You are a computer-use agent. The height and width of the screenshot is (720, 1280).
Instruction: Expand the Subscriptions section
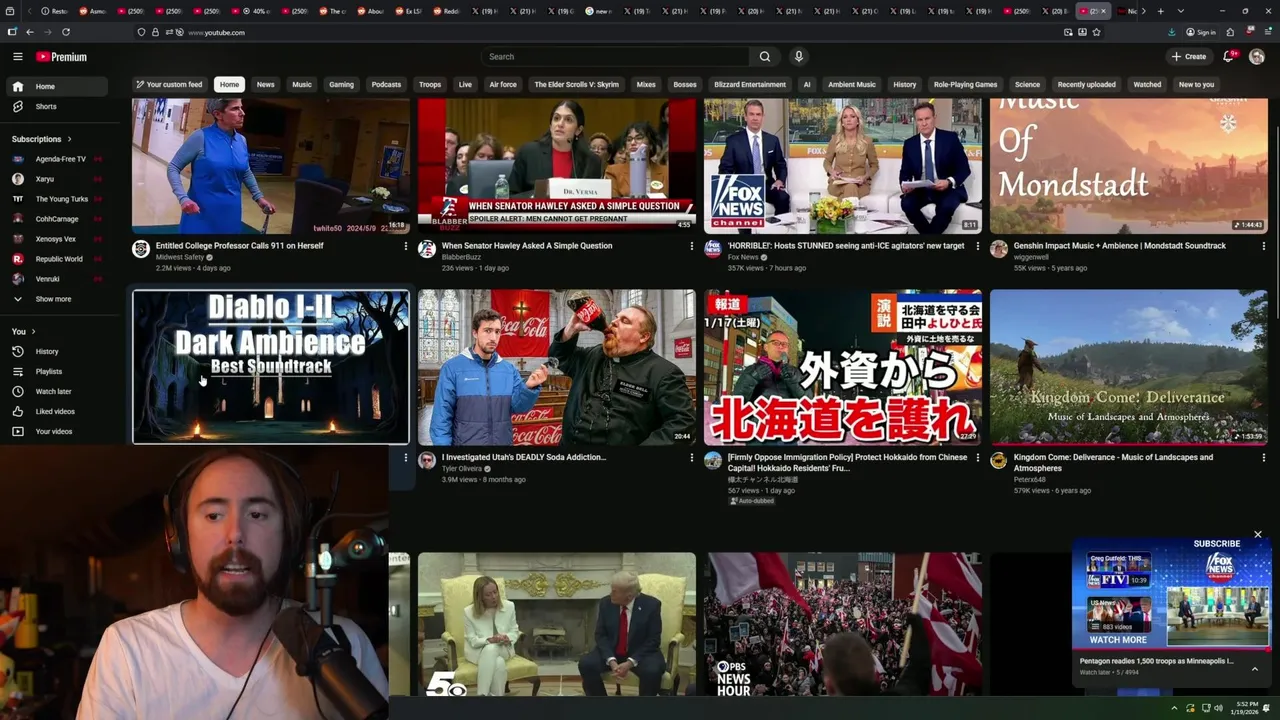point(42,139)
